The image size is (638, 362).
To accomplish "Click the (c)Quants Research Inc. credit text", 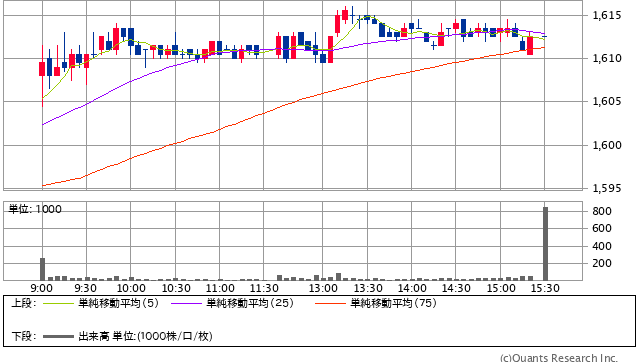I will tap(559, 358).
